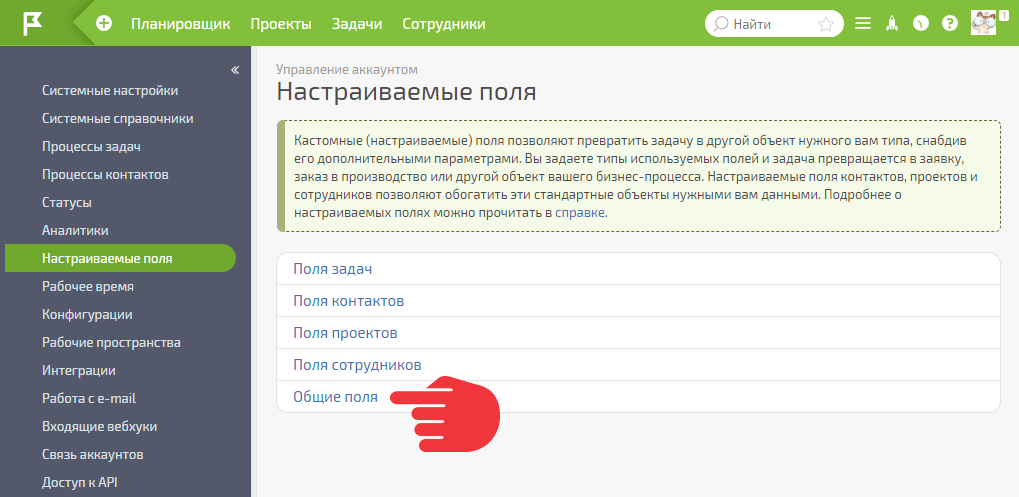The width and height of the screenshot is (1019, 497).
Task: Open Рабочие пространства in sidebar
Action: tap(111, 342)
